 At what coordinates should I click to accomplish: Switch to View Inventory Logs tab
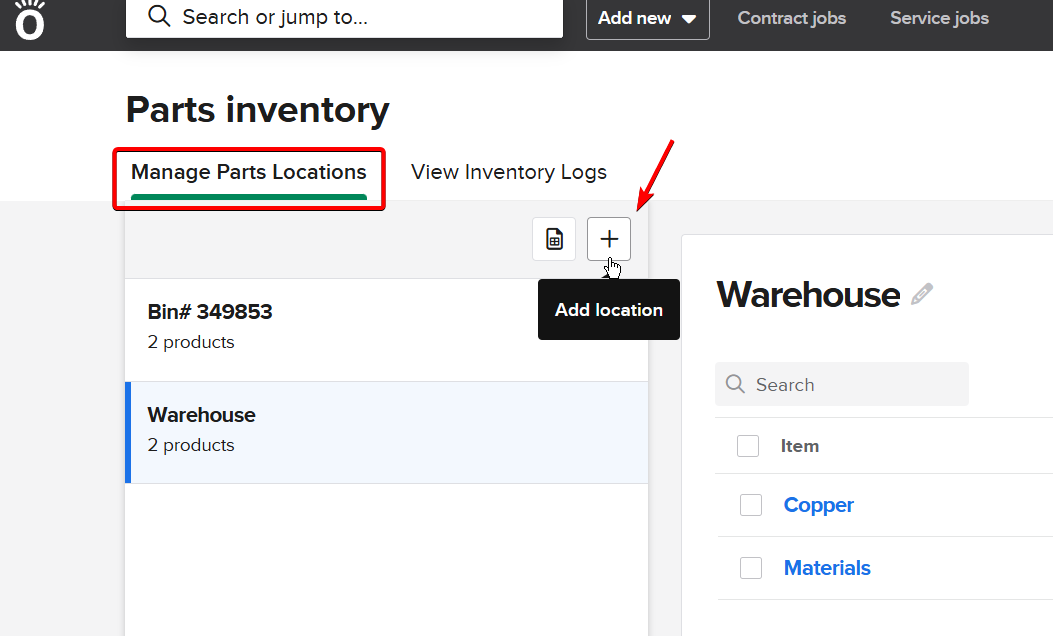point(508,172)
